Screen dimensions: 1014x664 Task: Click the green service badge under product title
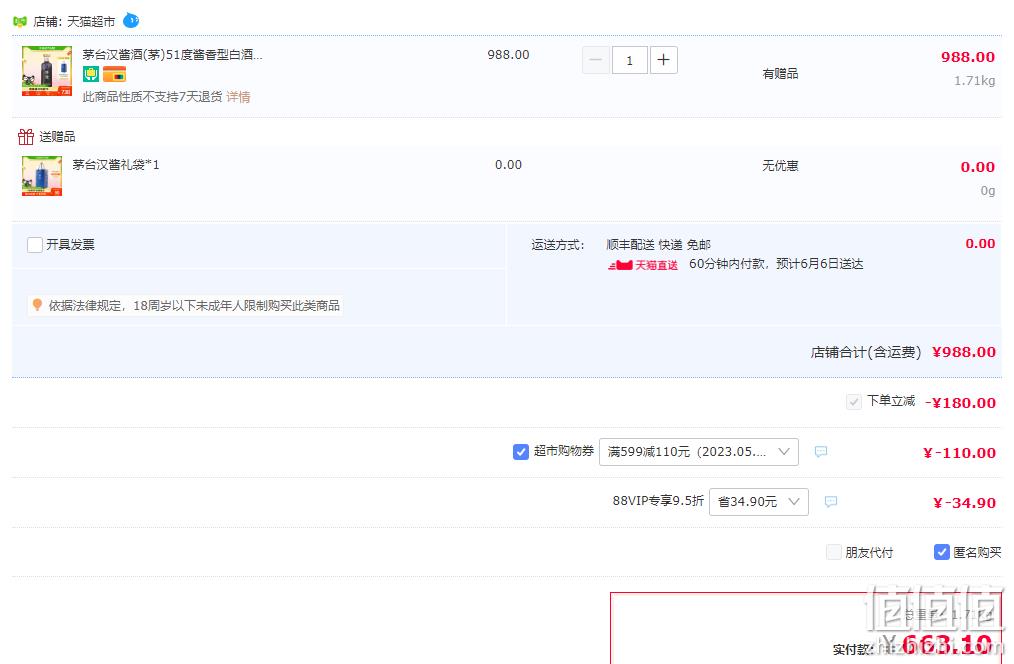coord(91,74)
